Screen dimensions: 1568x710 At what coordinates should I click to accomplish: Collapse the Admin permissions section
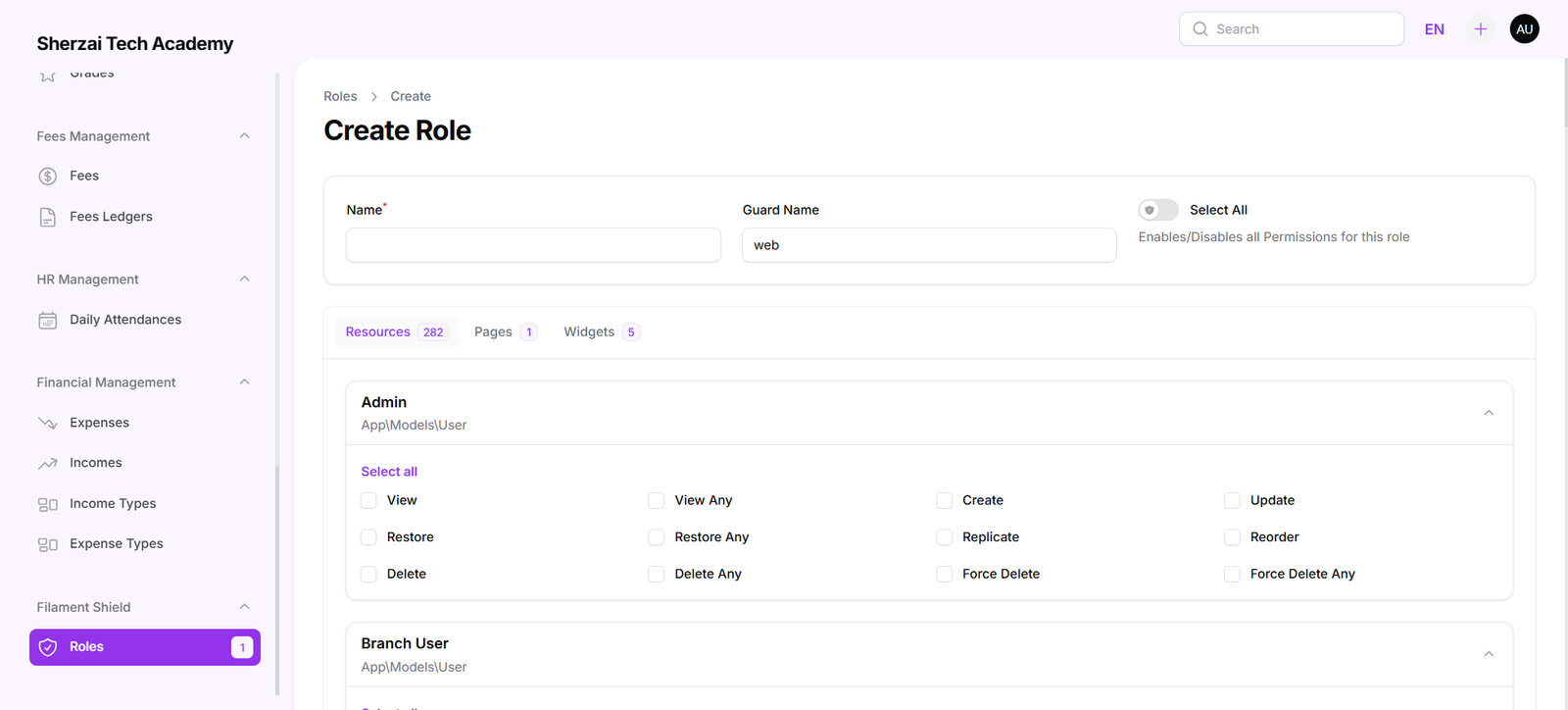[x=1488, y=413]
